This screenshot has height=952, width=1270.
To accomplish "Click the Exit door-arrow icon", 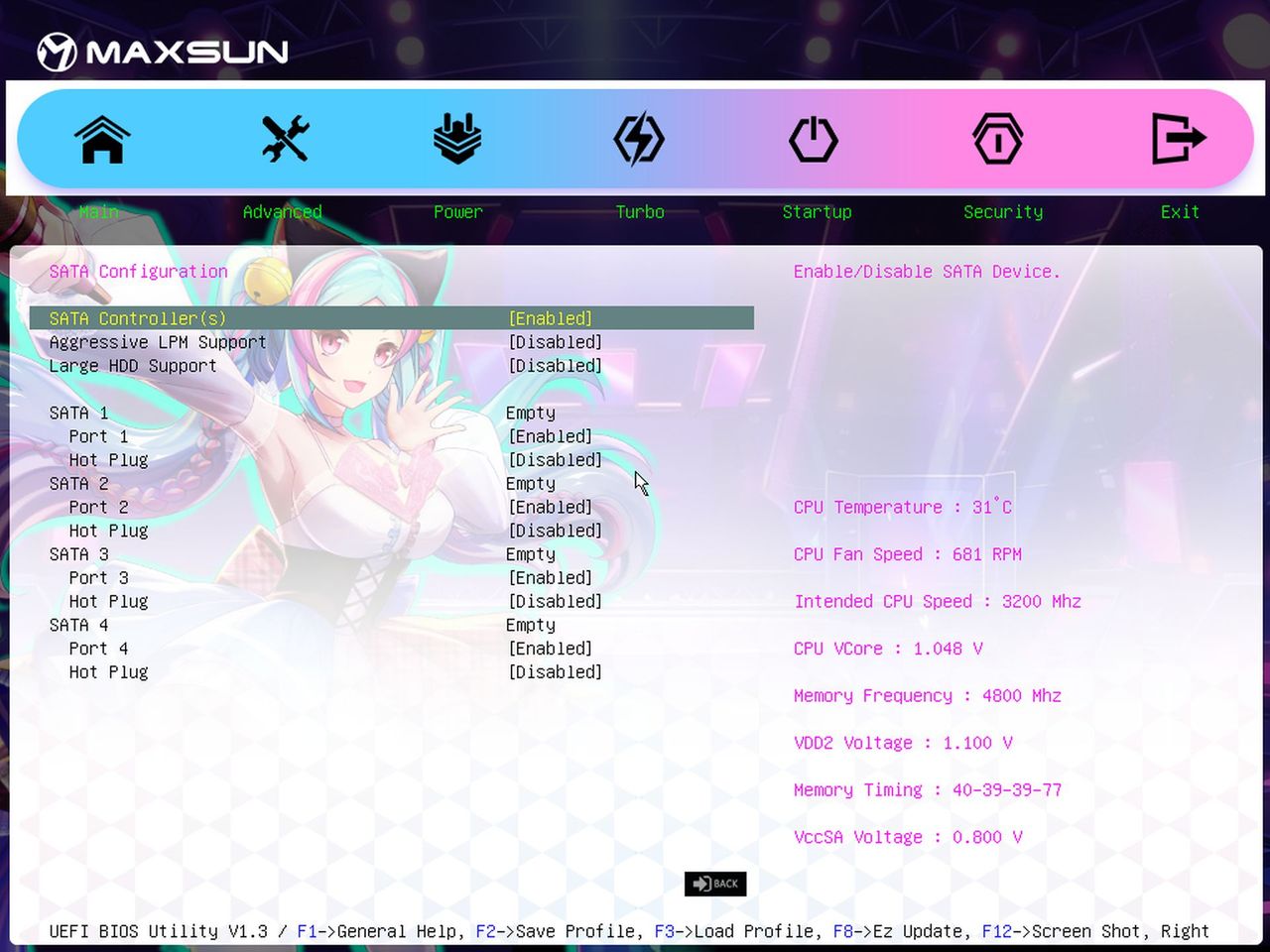I will tap(1179, 138).
